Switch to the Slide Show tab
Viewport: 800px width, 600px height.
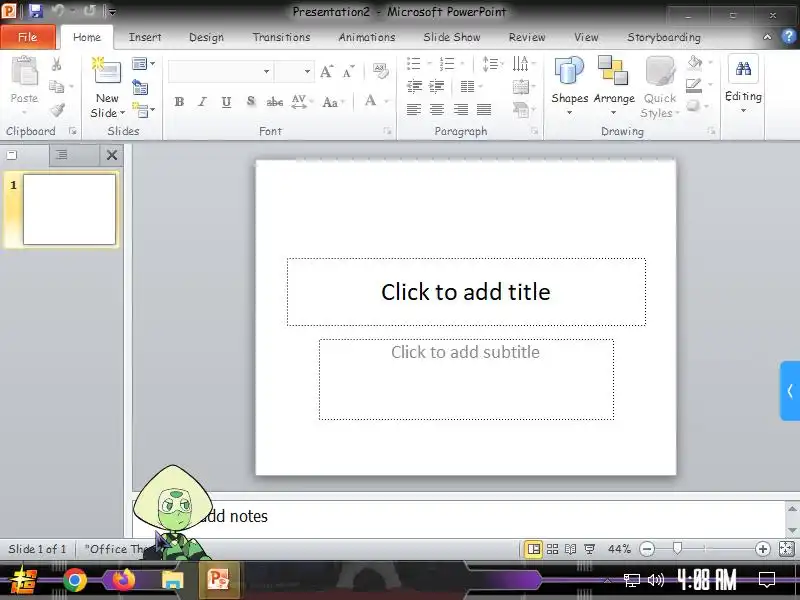[452, 37]
